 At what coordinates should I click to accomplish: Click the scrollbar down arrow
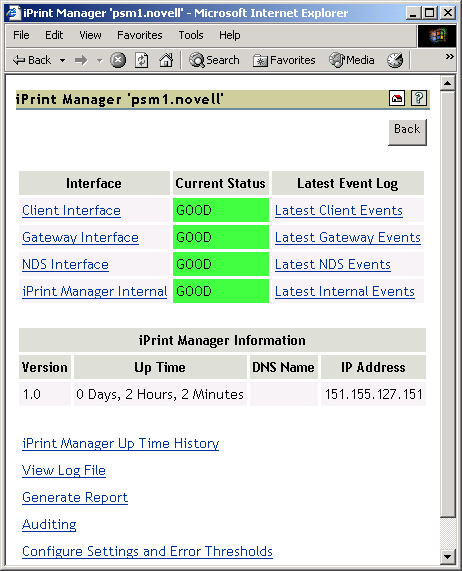447,556
